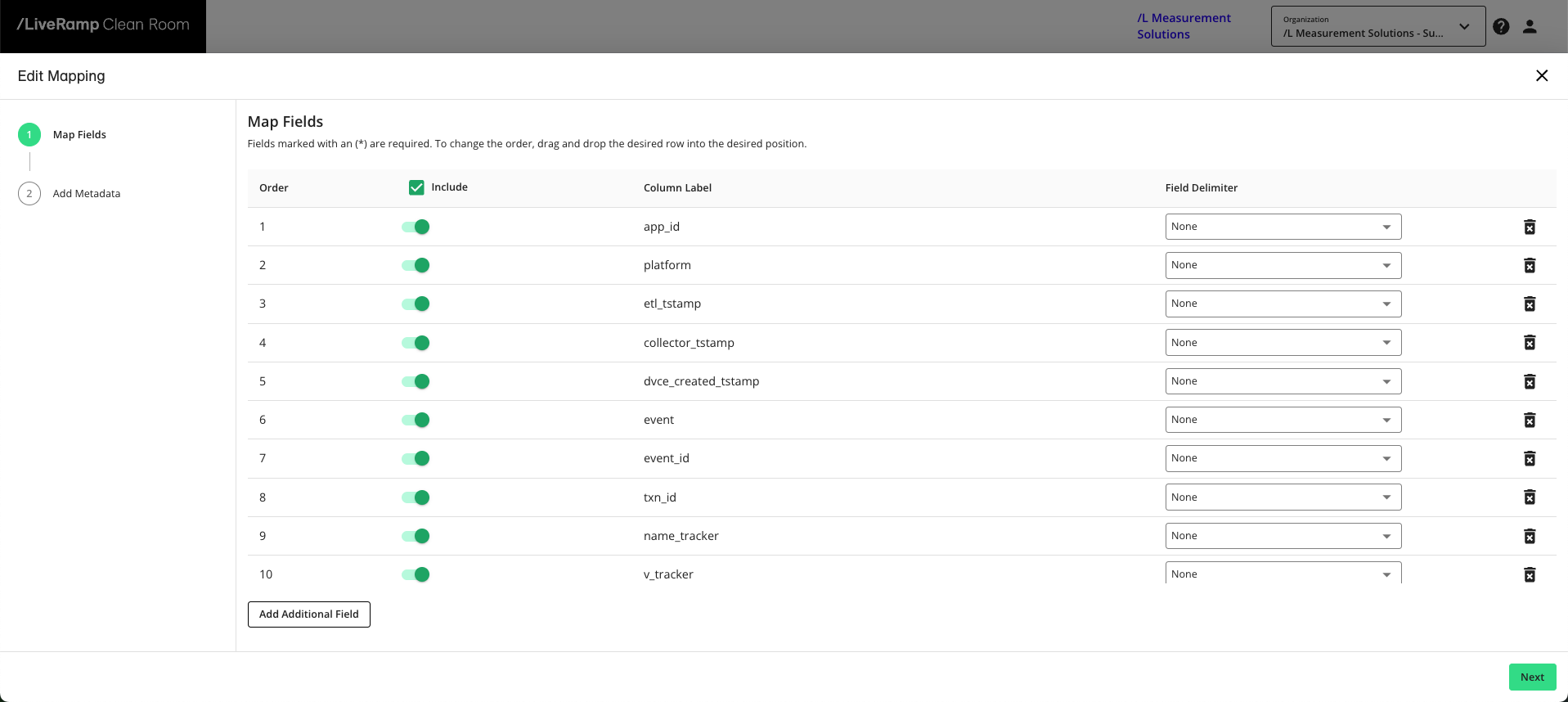Viewport: 1568px width, 702px height.
Task: Remove the dvce_created_tstamp field
Action: 1529,381
